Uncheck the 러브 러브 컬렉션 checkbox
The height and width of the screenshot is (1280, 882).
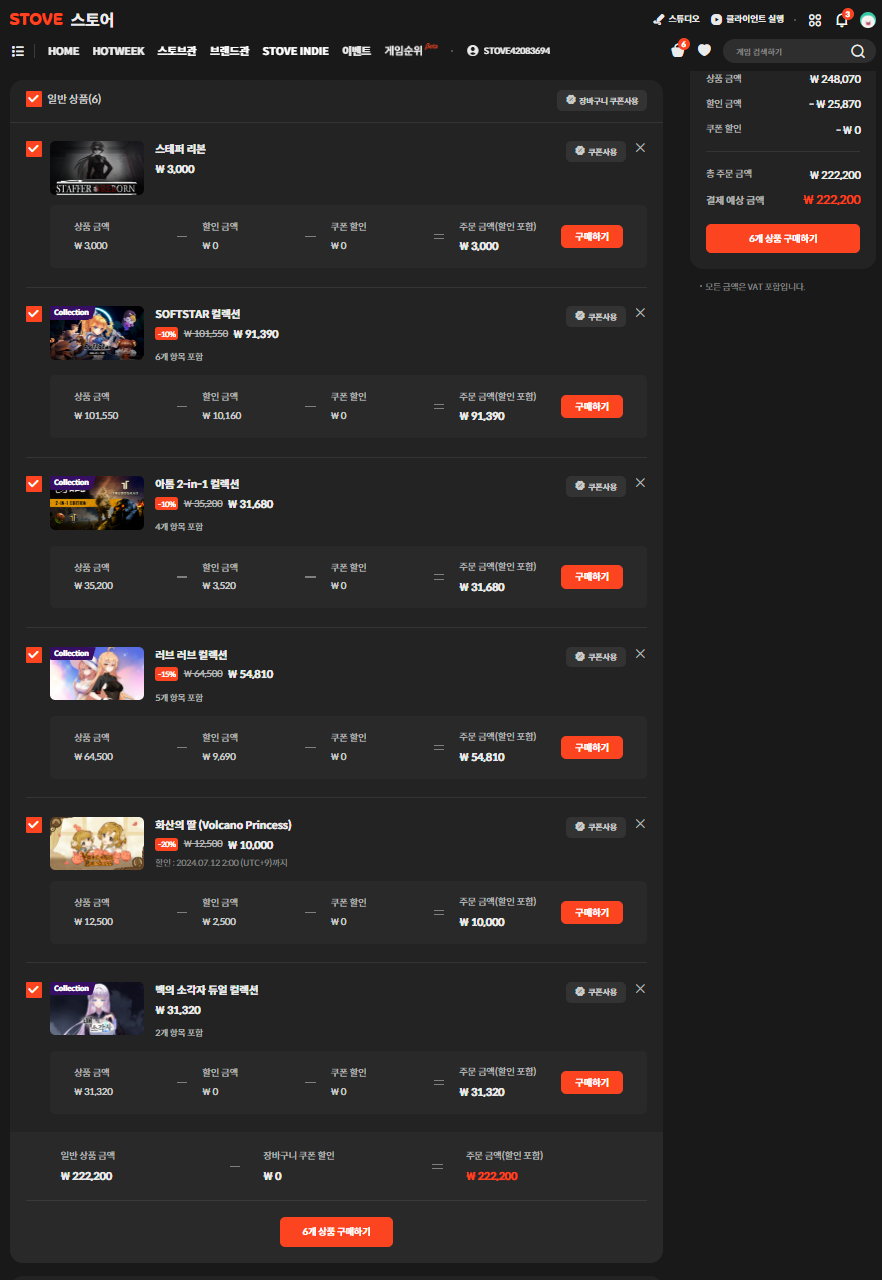pyautogui.click(x=34, y=655)
